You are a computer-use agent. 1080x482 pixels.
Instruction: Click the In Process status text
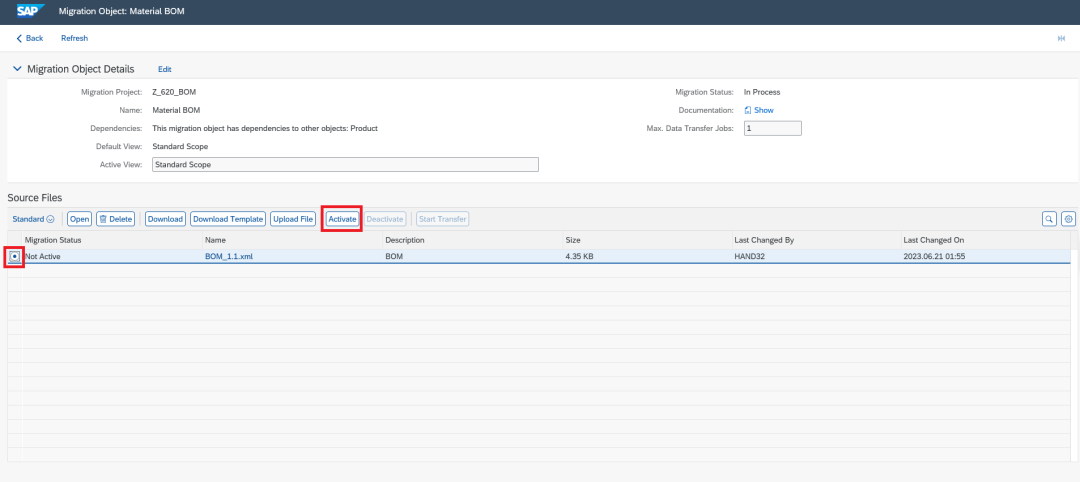click(762, 92)
